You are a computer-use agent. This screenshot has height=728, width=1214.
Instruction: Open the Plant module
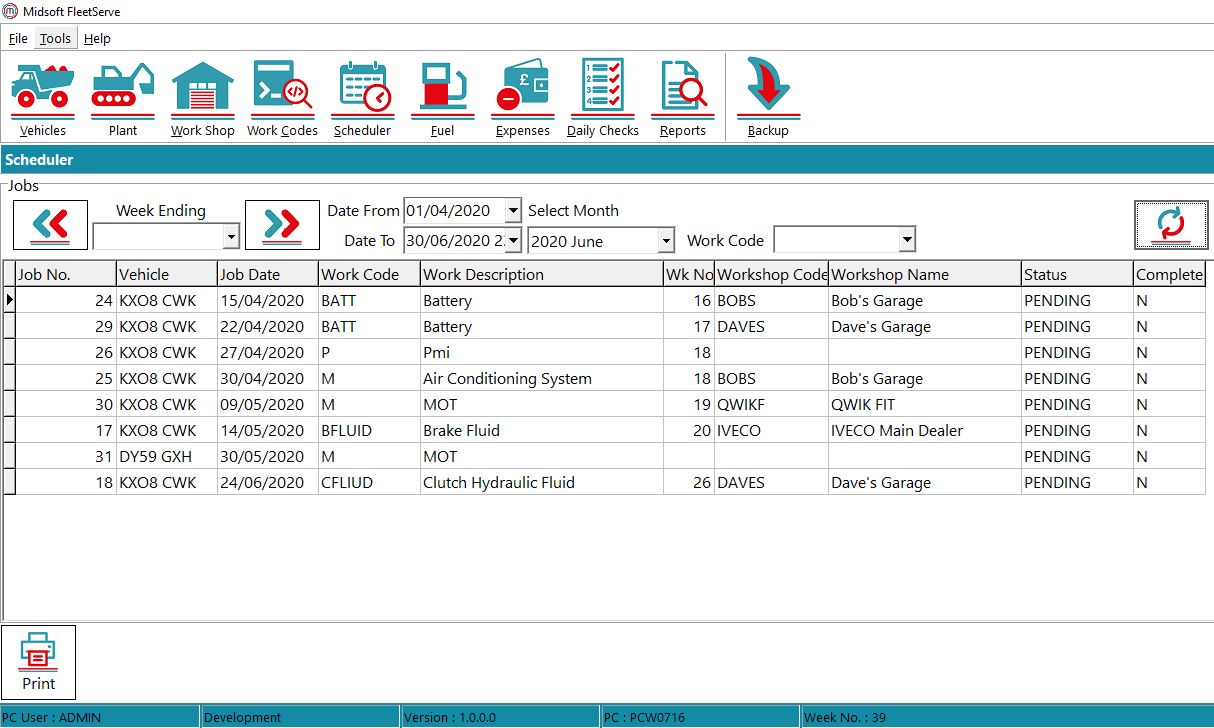click(x=122, y=95)
